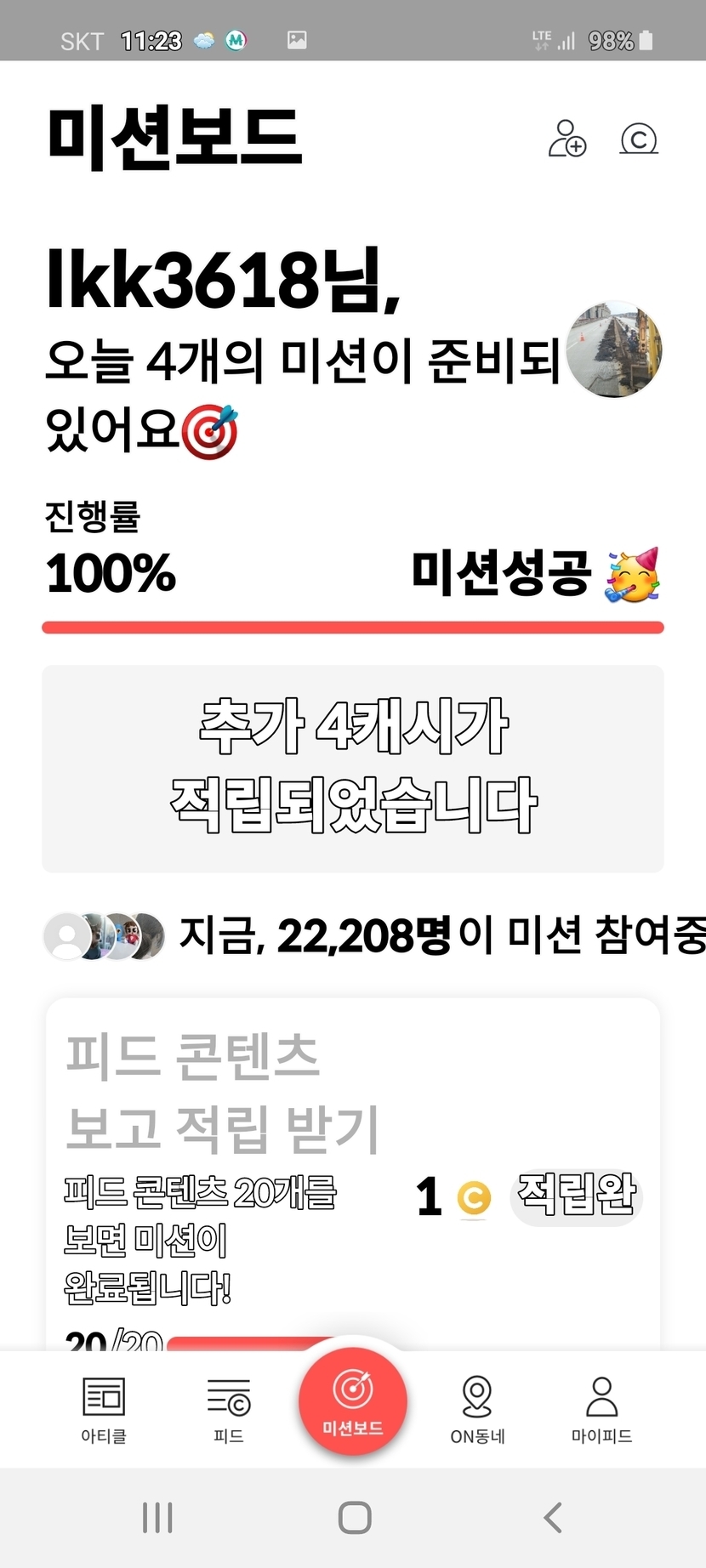Screen dimensions: 706x1568
Task: Open the cash coin icon at top
Action: click(x=639, y=139)
